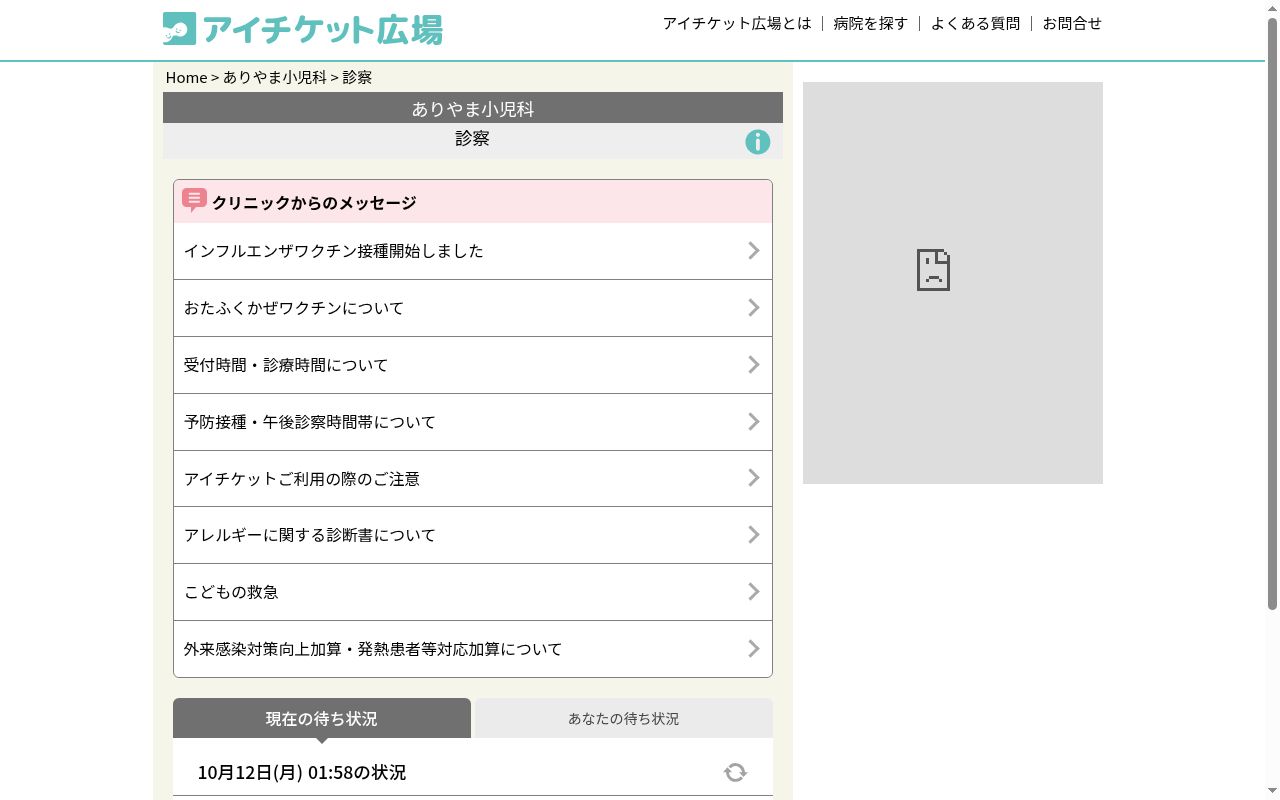Open アレルギーに関する診断書について message
1280x800 pixels.
click(x=473, y=535)
